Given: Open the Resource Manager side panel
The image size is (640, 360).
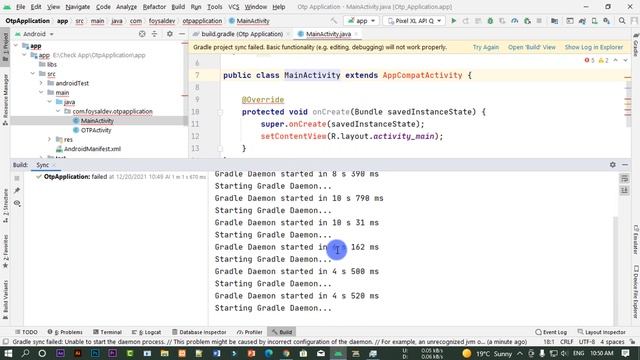Looking at the screenshot, I should [x=5, y=100].
